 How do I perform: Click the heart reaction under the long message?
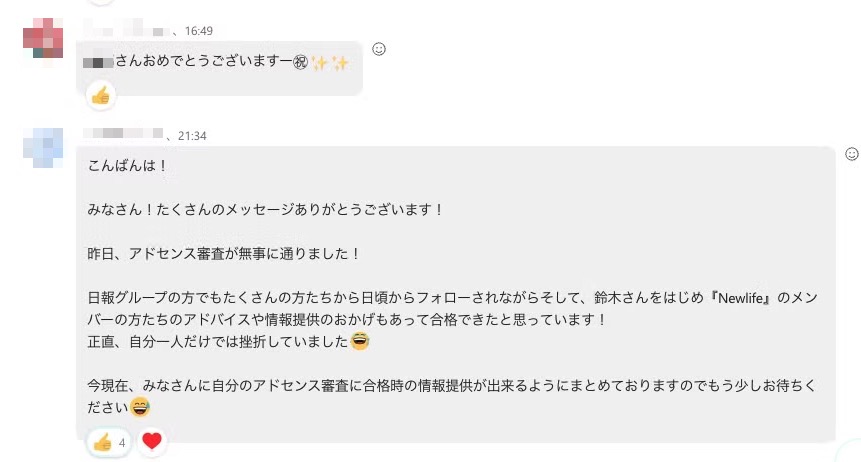151,441
